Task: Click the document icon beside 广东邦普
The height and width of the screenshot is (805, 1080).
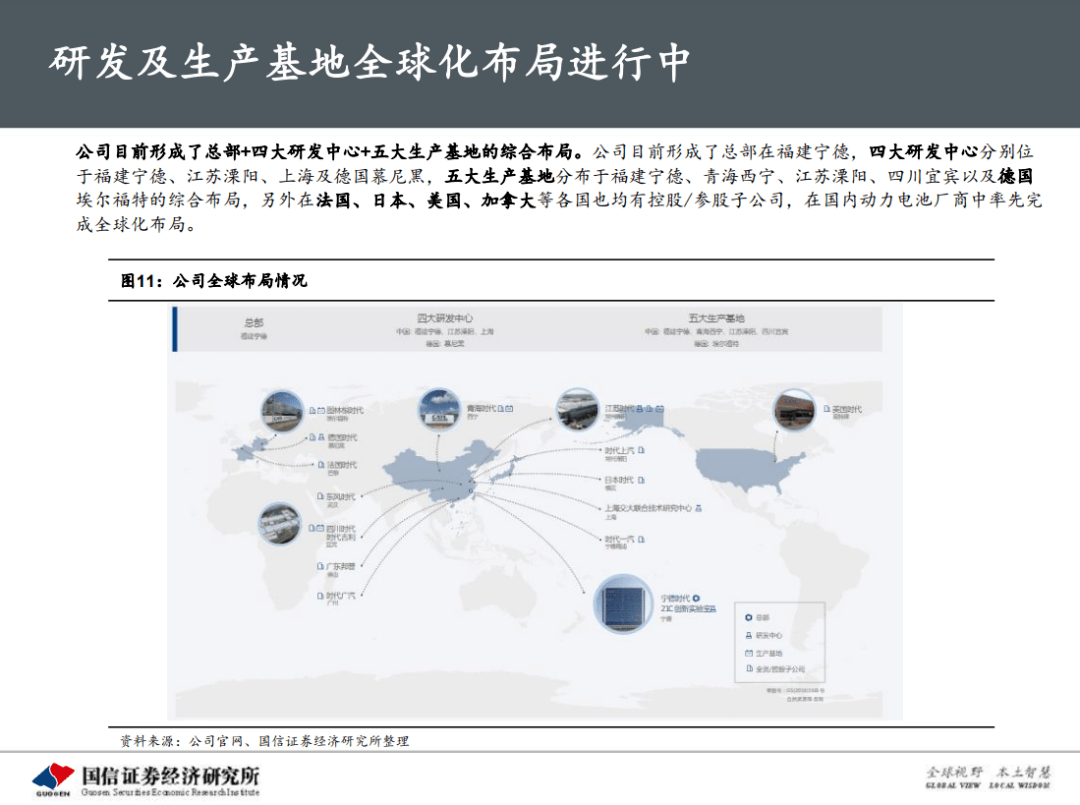Action: pyautogui.click(x=320, y=565)
